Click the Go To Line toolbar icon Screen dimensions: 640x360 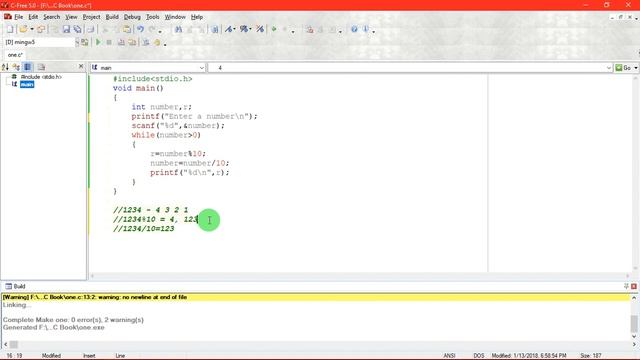click(x=215, y=29)
